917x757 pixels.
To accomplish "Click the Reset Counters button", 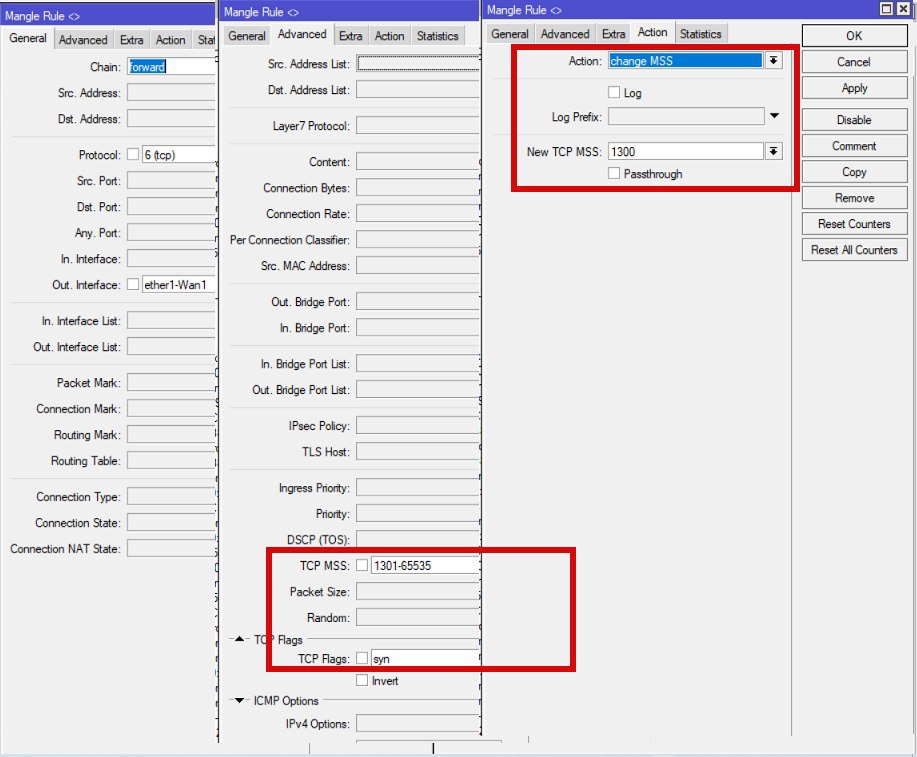I will (854, 224).
